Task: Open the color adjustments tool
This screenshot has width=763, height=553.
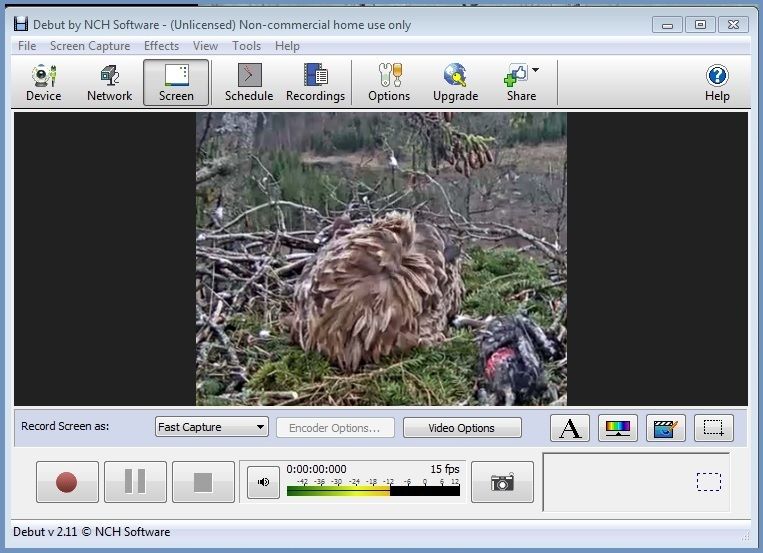Action: (x=618, y=428)
